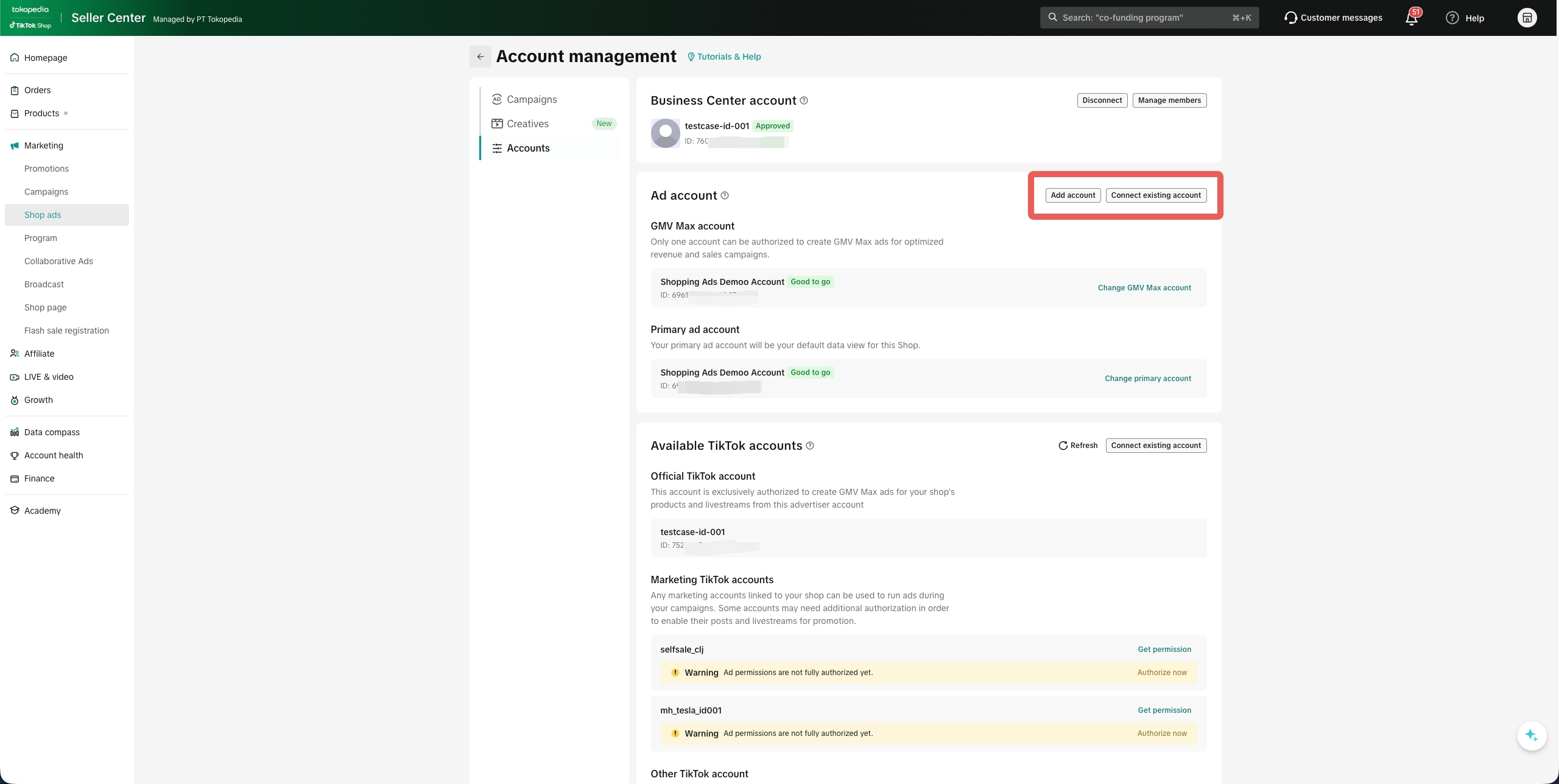1559x784 pixels.
Task: Click Authorize now for selfsale_clj warning
Action: [1161, 673]
